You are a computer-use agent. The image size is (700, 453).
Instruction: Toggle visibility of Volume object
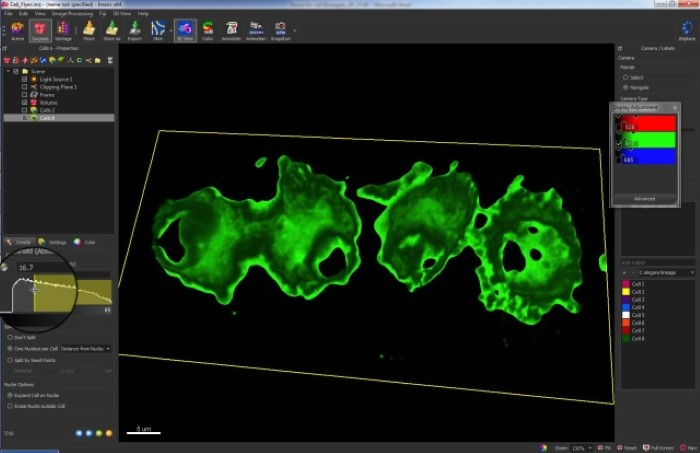point(24,102)
